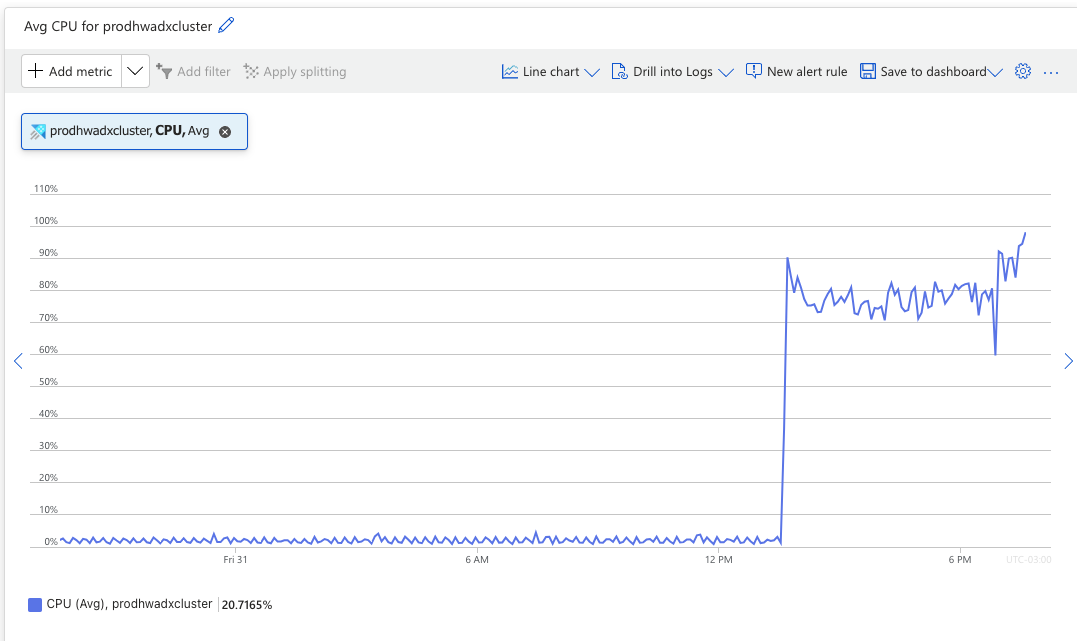Click the Line chart icon
Viewport: 1077px width, 641px height.
point(510,71)
